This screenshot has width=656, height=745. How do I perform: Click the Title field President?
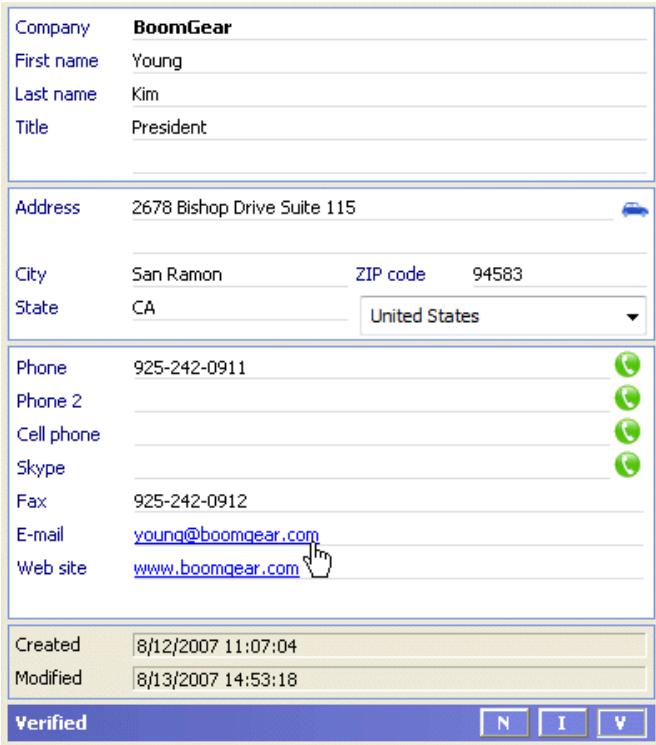click(x=390, y=127)
